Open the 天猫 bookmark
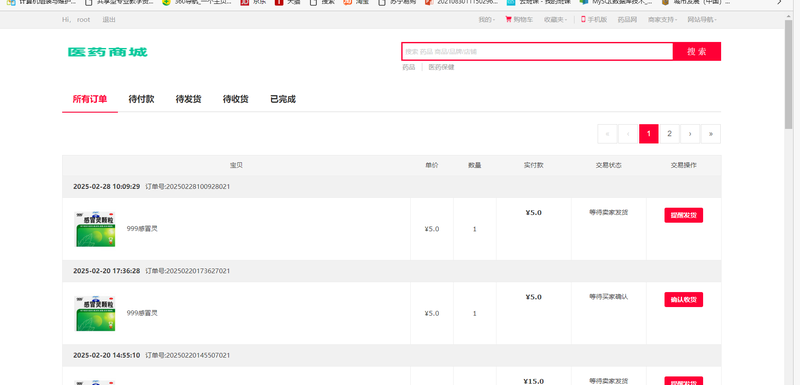 pos(288,2)
